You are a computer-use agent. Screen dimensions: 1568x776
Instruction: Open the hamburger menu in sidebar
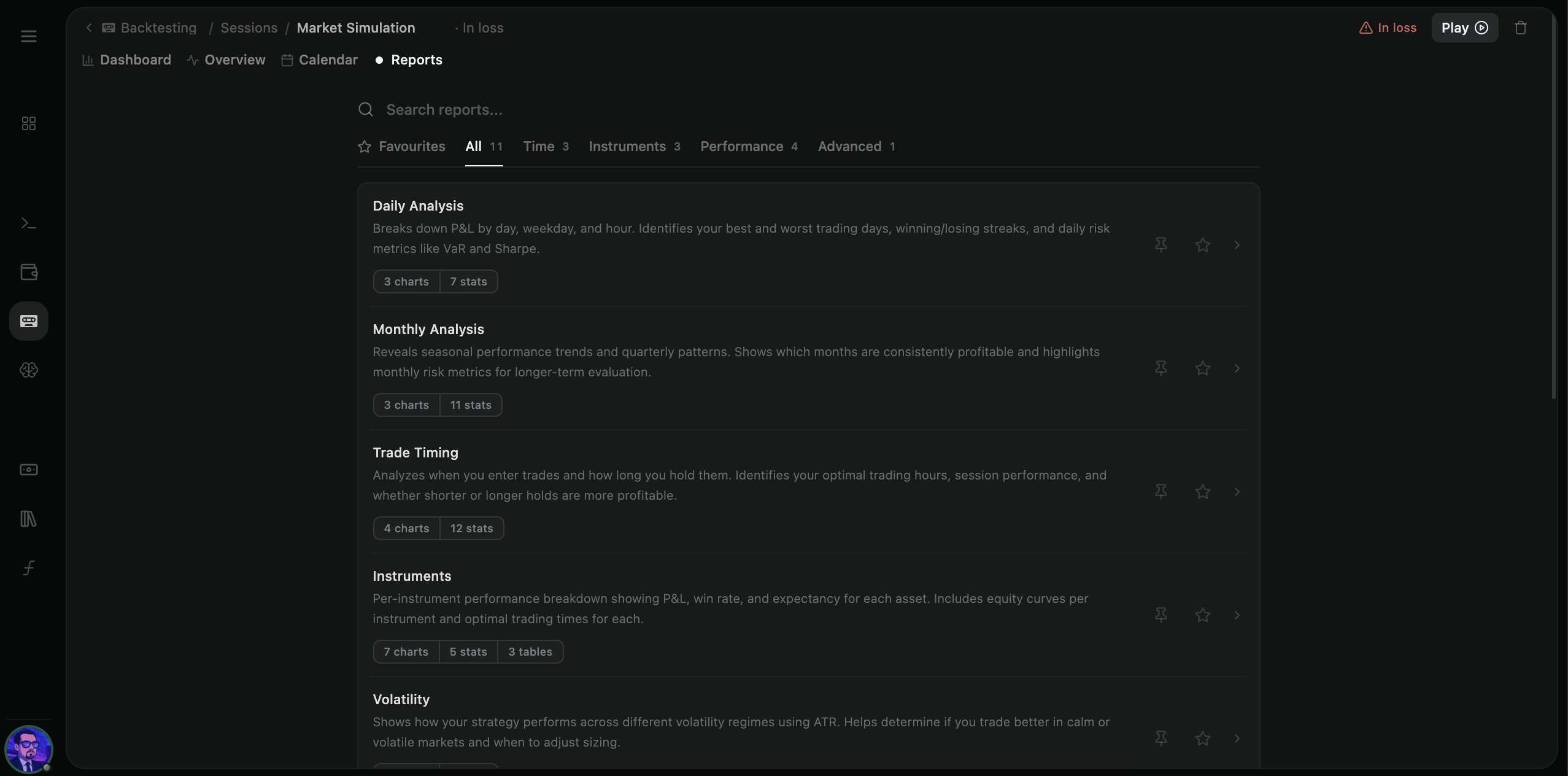tap(28, 36)
